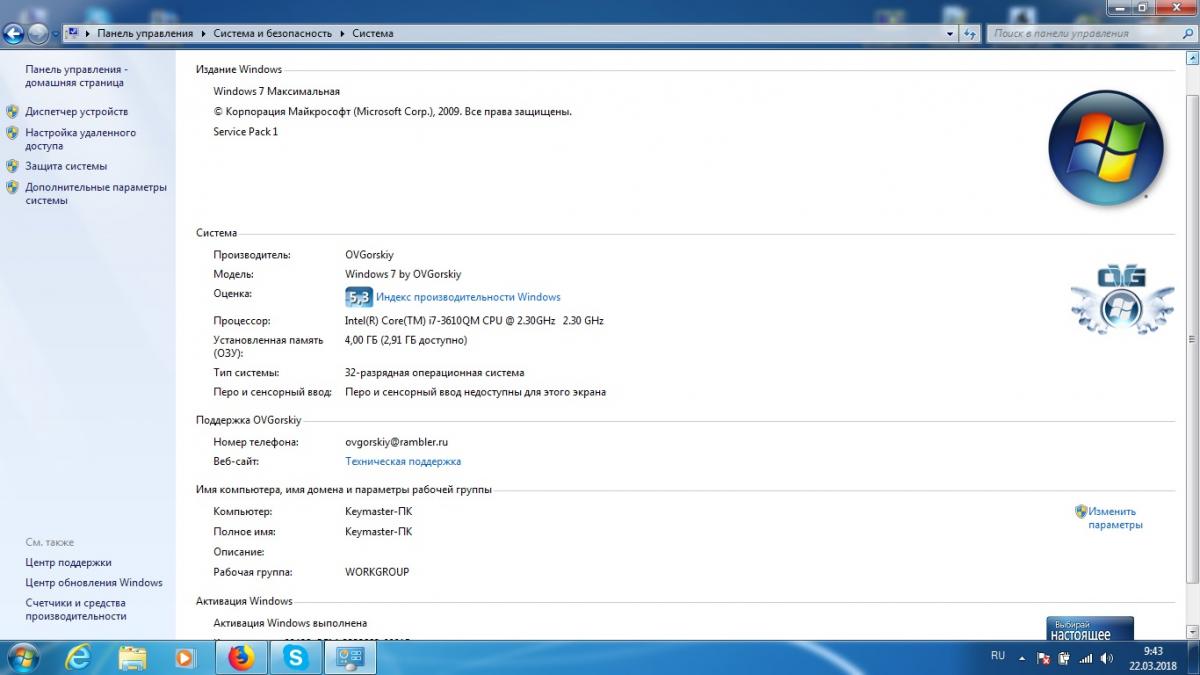
Task: Click shield icon beside "Диспетчер устройств"
Action: [x=12, y=111]
